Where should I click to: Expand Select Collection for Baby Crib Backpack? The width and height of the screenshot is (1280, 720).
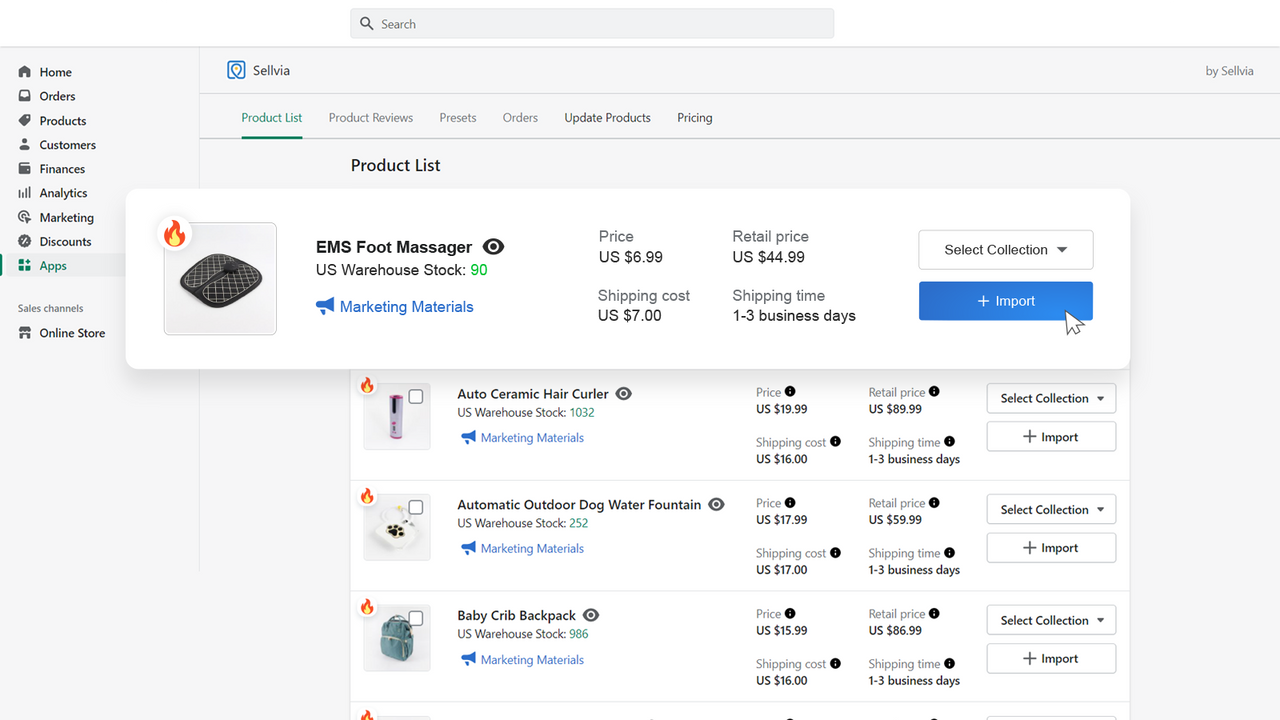coord(1051,619)
